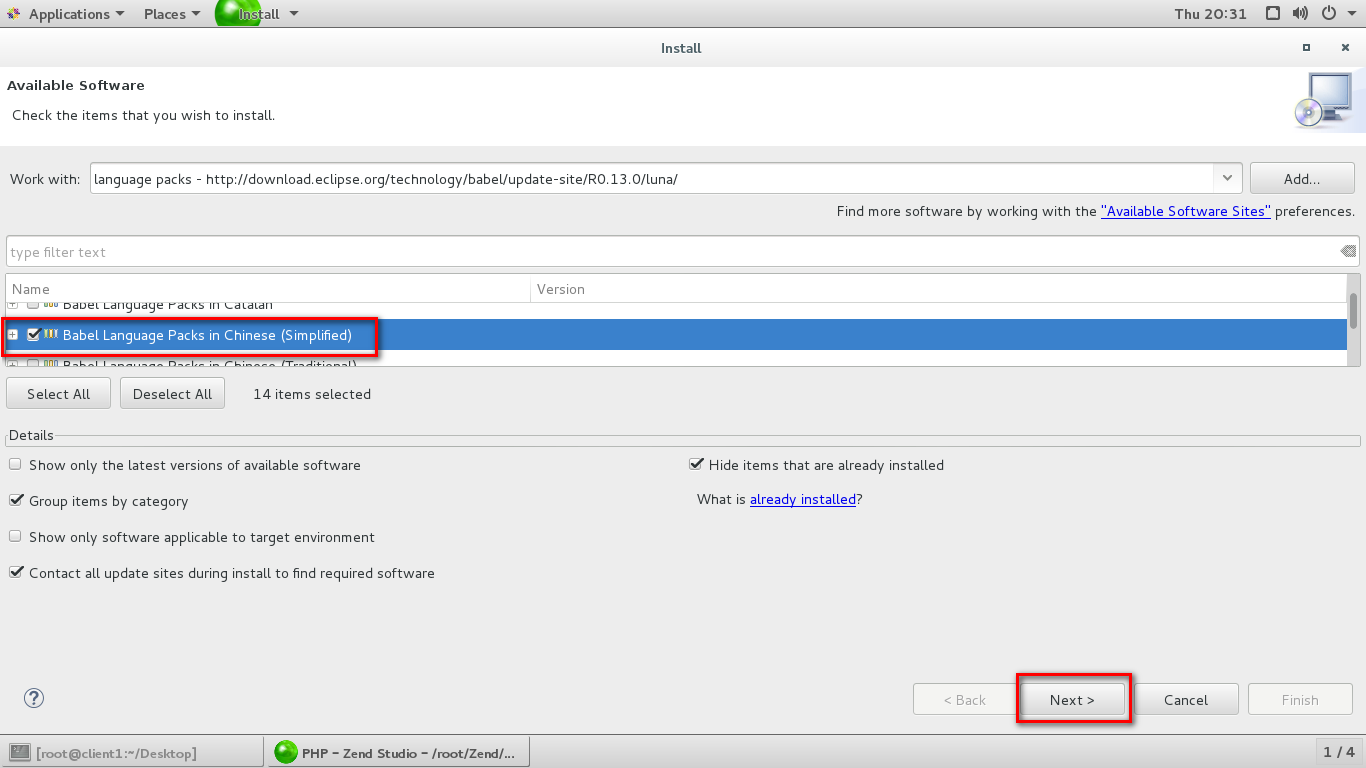Image resolution: width=1366 pixels, height=768 pixels.
Task: Open the Install app menu in top bar
Action: [x=258, y=14]
